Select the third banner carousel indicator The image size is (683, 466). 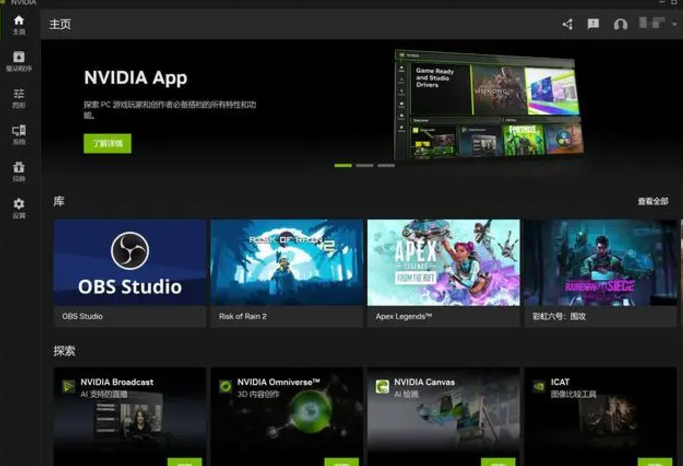[x=386, y=165]
